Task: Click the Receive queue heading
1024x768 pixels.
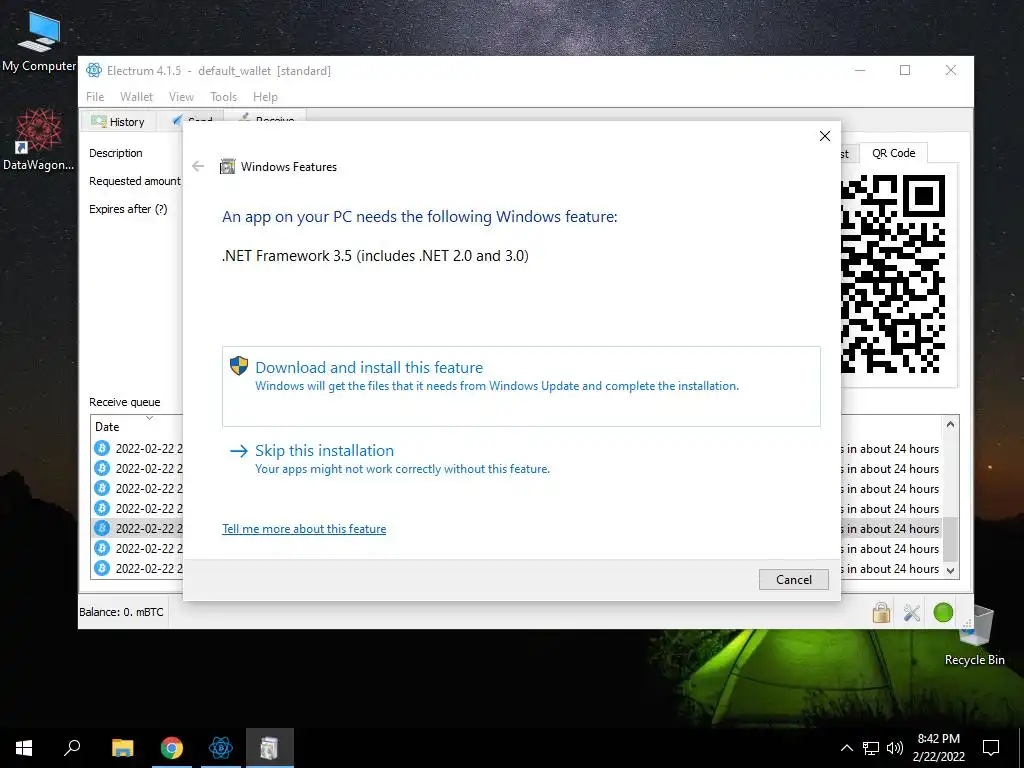Action: tap(125, 402)
